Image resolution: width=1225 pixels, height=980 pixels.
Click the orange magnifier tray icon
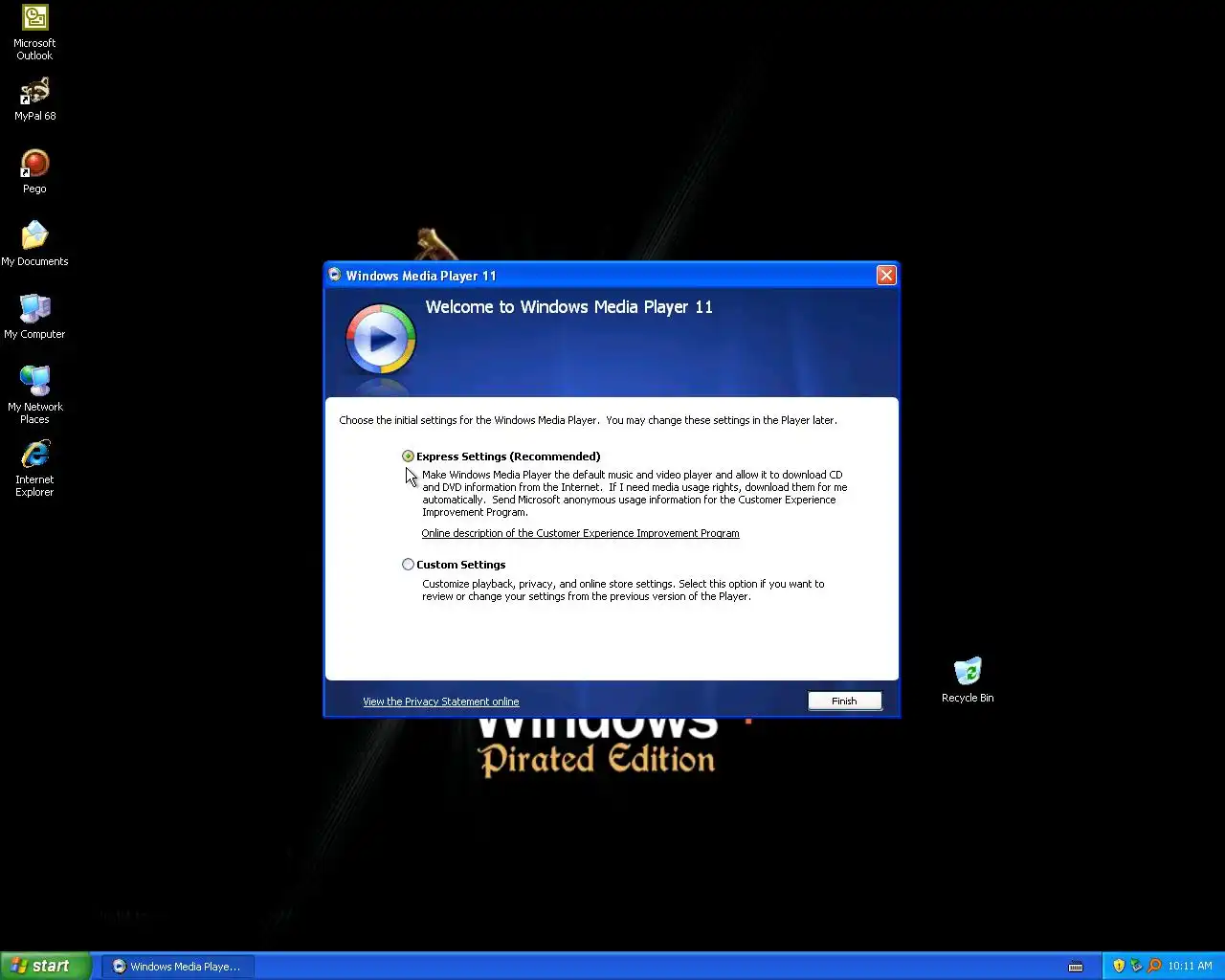click(x=1154, y=967)
